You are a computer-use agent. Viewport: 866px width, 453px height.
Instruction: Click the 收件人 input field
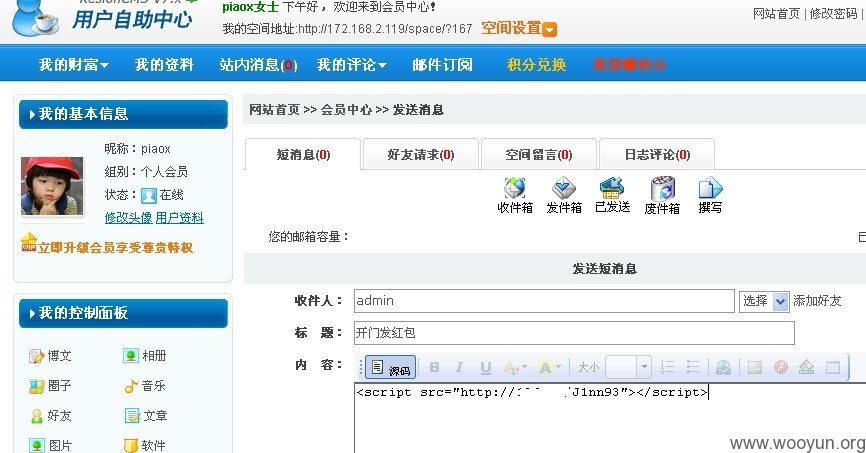(x=544, y=301)
